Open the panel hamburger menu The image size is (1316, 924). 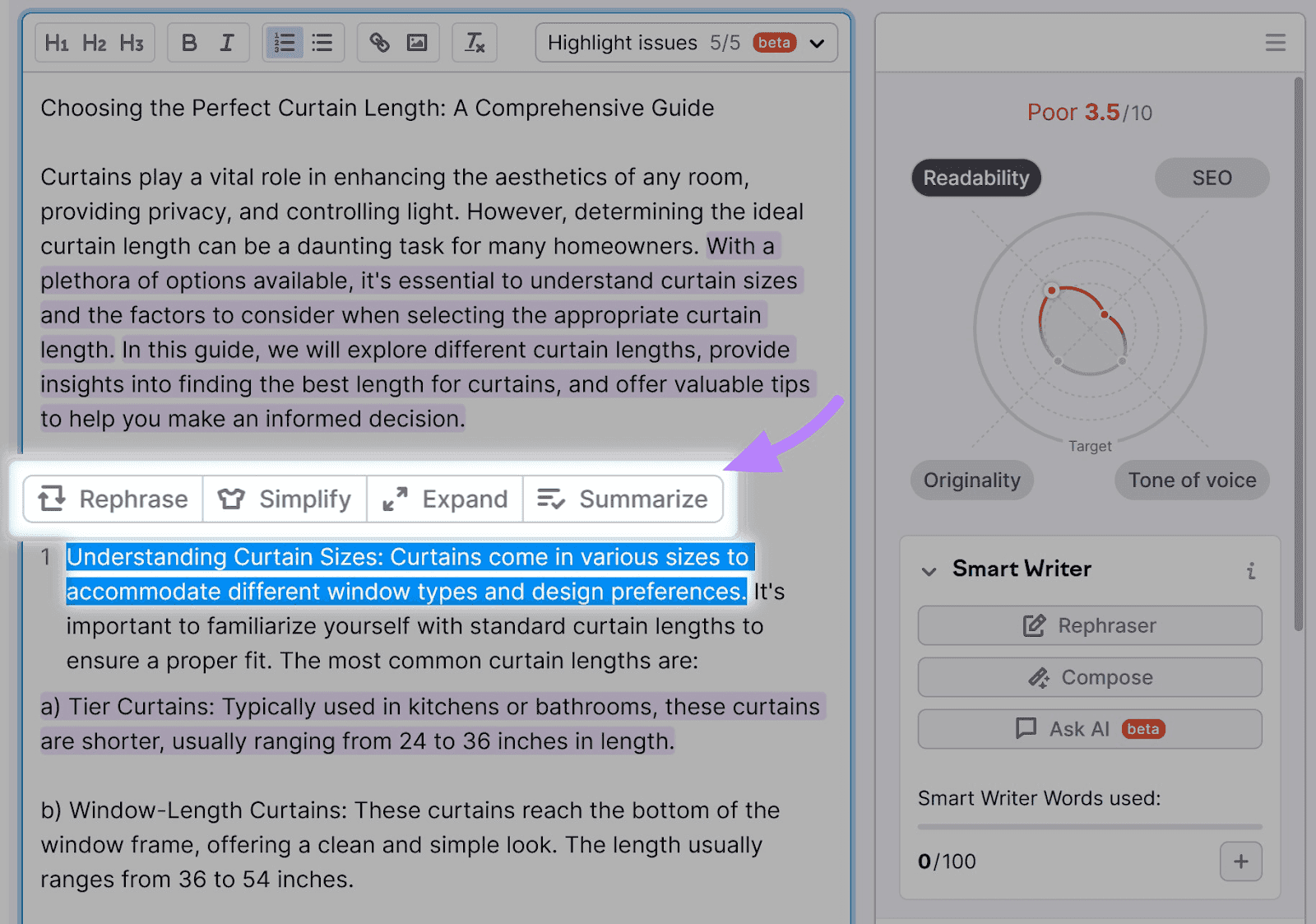click(x=1275, y=42)
